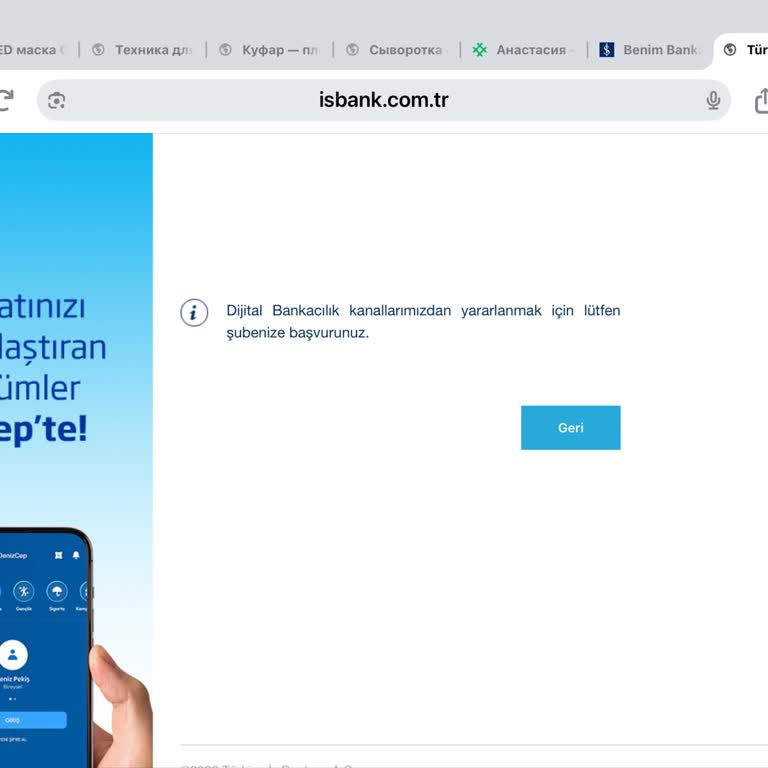Screen dimensions: 768x768
Task: Click the 'şubenize başvurunuz.' text line
Action: 297,333
